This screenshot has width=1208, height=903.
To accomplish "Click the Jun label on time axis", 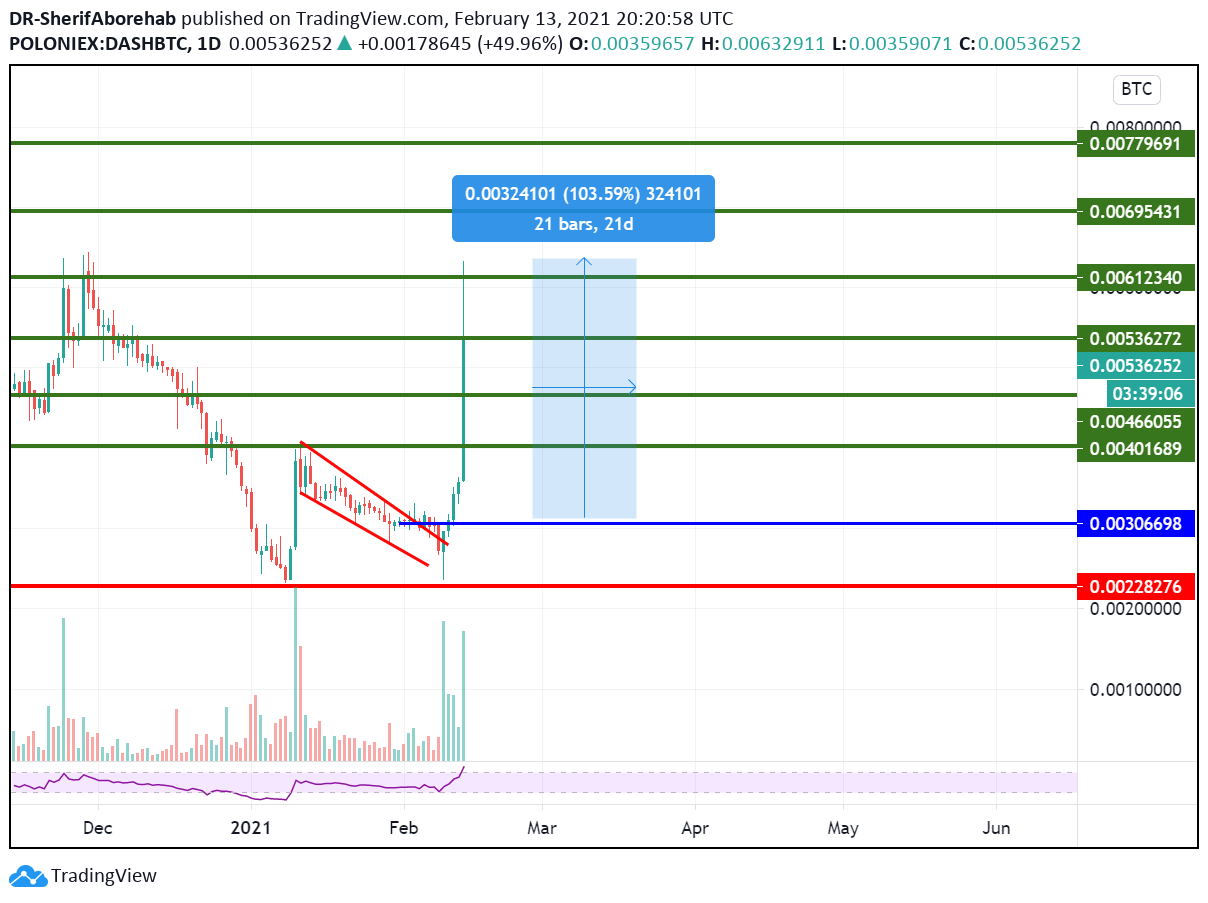I will [x=996, y=828].
